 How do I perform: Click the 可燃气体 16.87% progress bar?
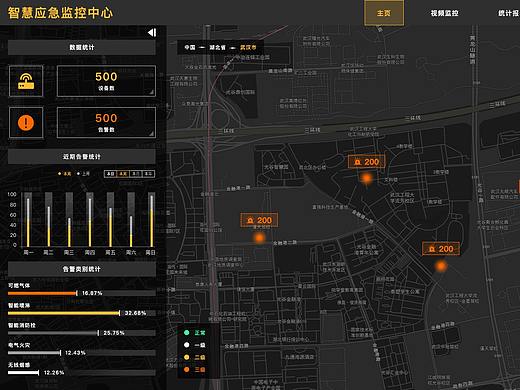coord(82,293)
